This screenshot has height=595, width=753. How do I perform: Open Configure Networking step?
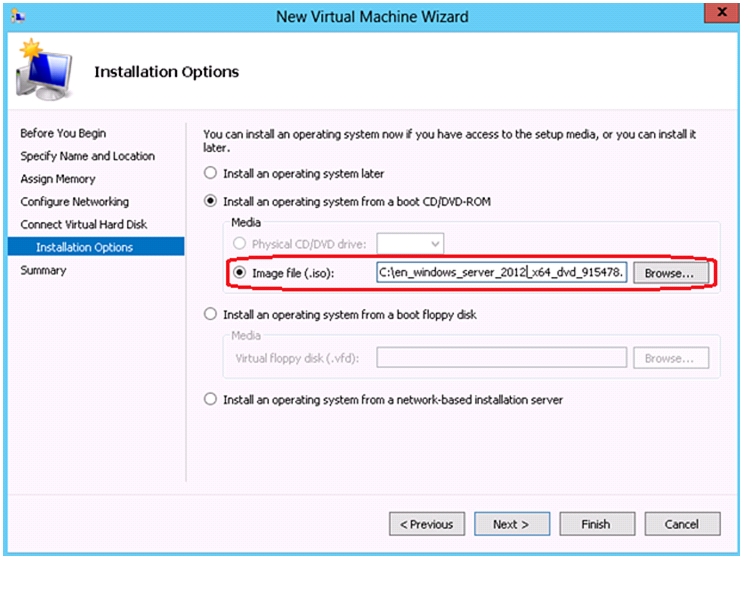point(74,202)
